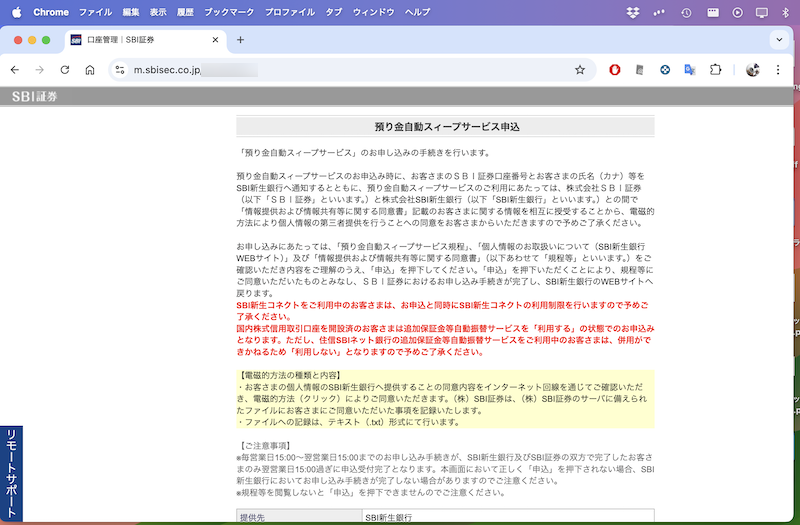The height and width of the screenshot is (525, 800).
Task: Click the address bar URL field
Action: pos(340,70)
